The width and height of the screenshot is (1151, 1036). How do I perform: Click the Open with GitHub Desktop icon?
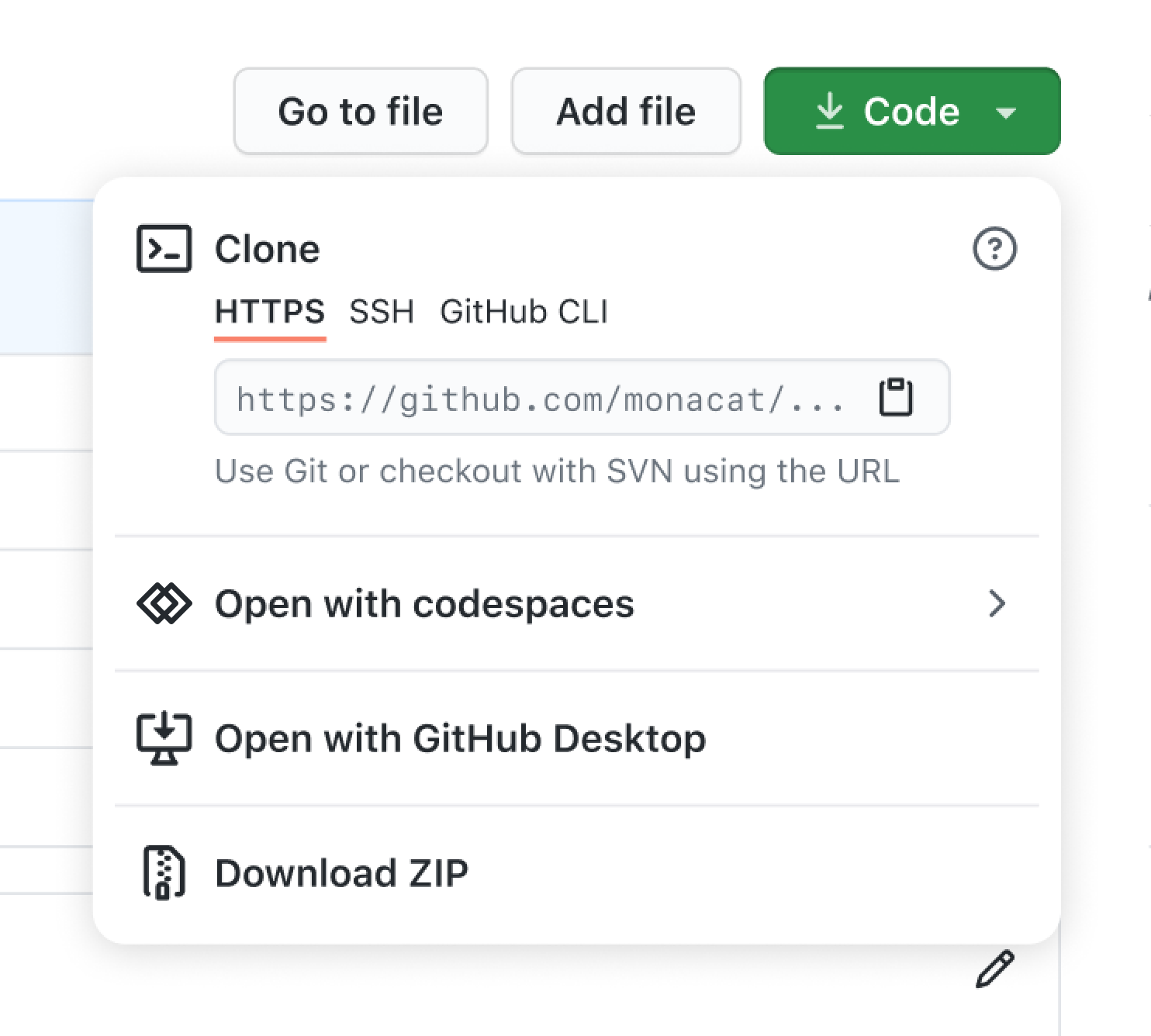(164, 738)
